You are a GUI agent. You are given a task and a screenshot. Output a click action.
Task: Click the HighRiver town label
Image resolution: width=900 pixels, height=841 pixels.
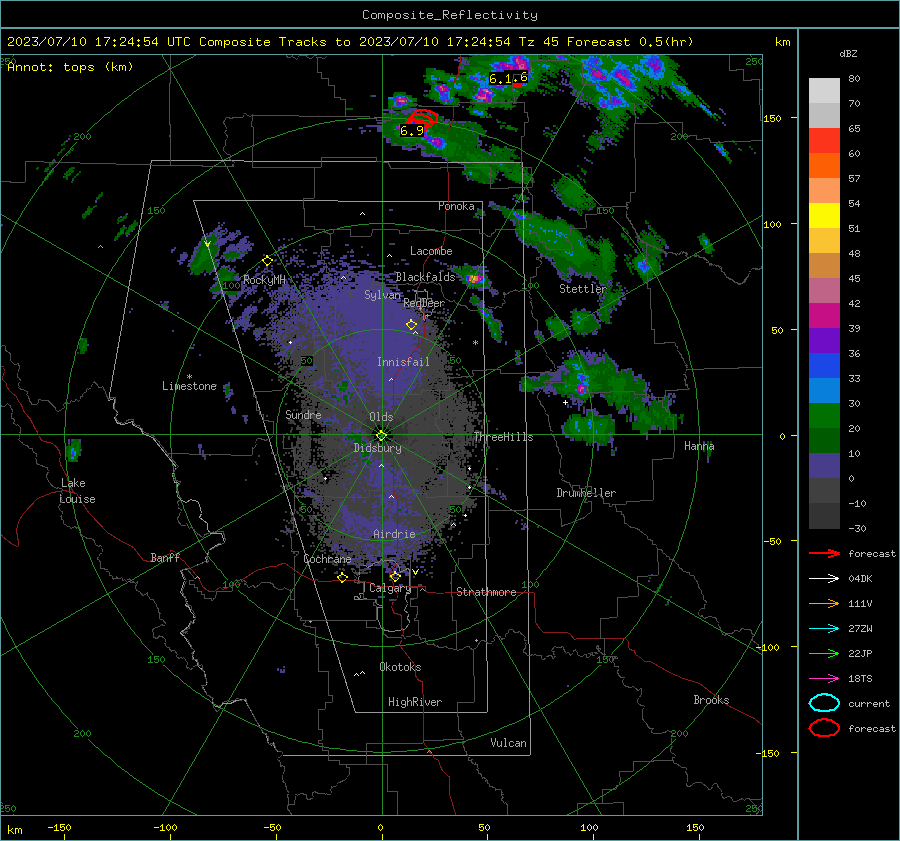pos(415,702)
